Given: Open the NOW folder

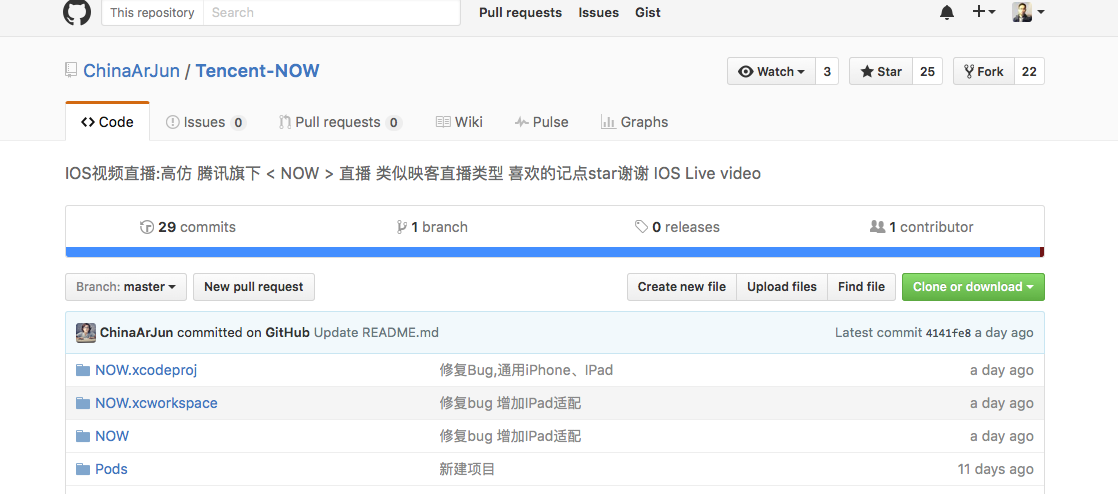Looking at the screenshot, I should (x=112, y=436).
